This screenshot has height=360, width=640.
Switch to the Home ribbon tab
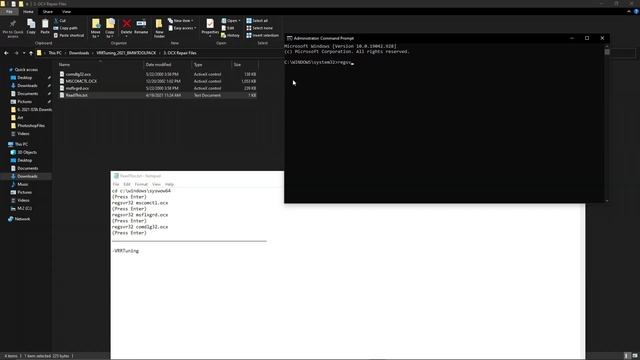[28, 11]
